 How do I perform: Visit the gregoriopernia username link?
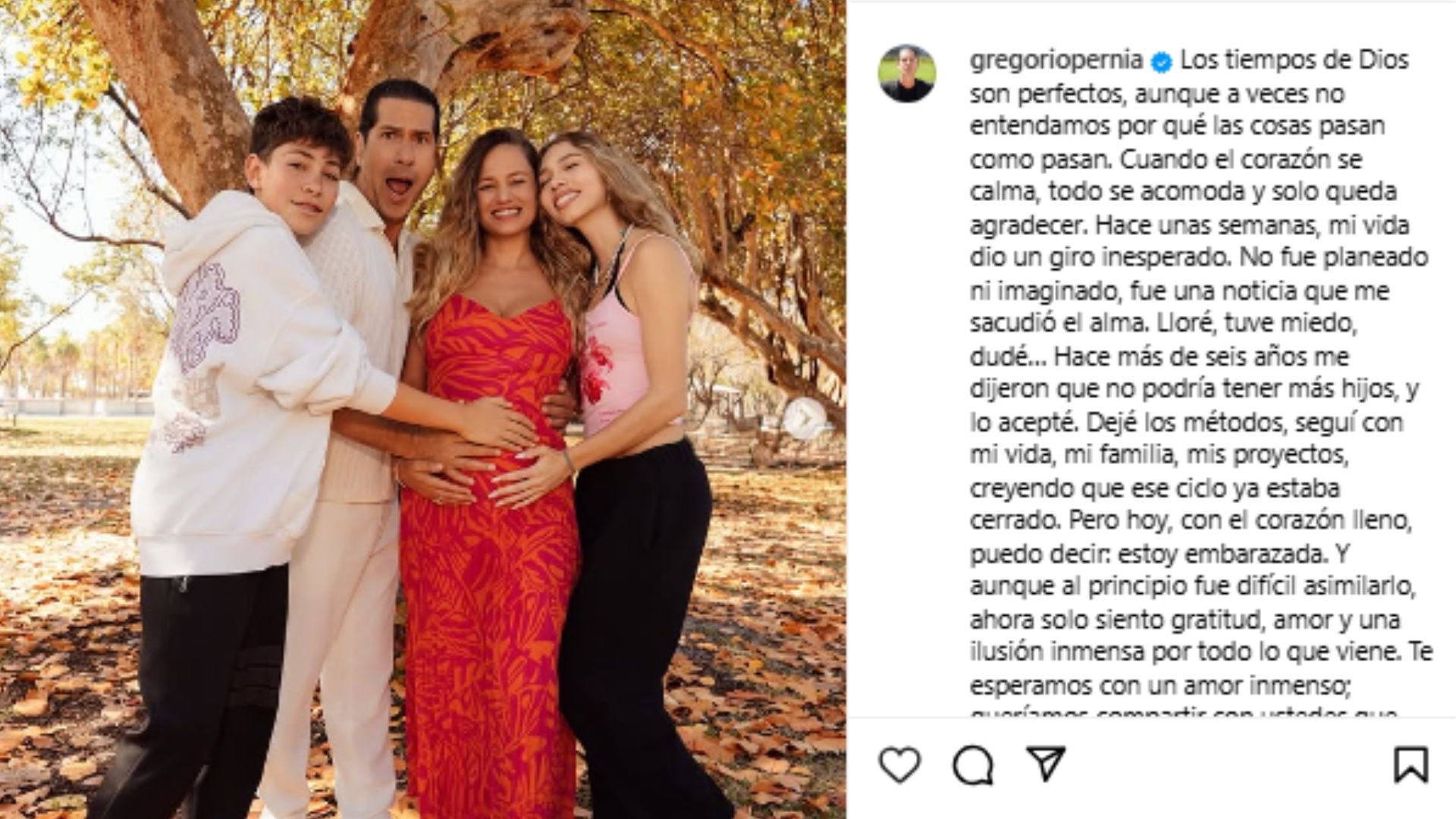[x=1056, y=60]
